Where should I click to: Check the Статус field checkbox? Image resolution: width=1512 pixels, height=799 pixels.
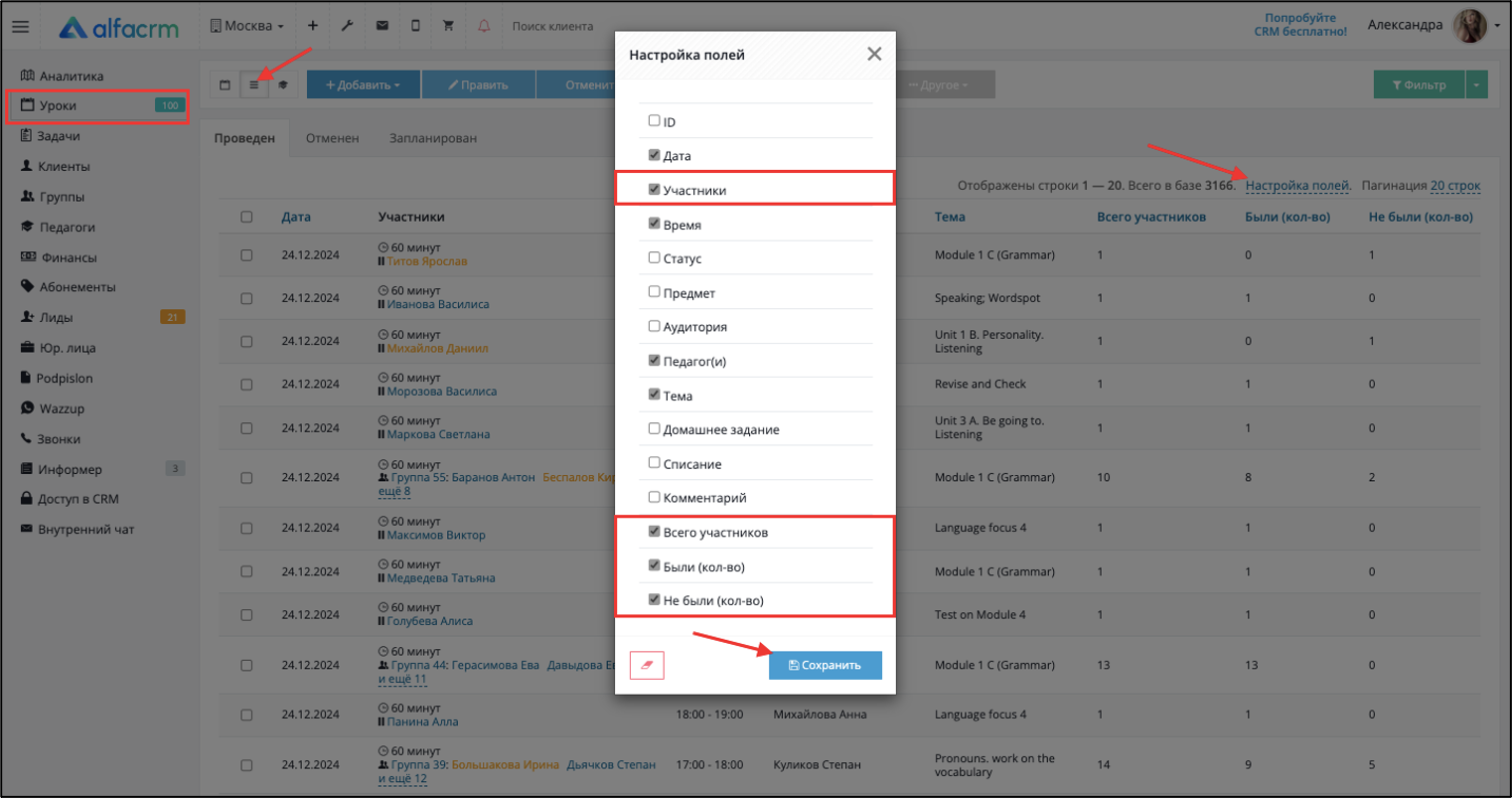pyautogui.click(x=654, y=257)
